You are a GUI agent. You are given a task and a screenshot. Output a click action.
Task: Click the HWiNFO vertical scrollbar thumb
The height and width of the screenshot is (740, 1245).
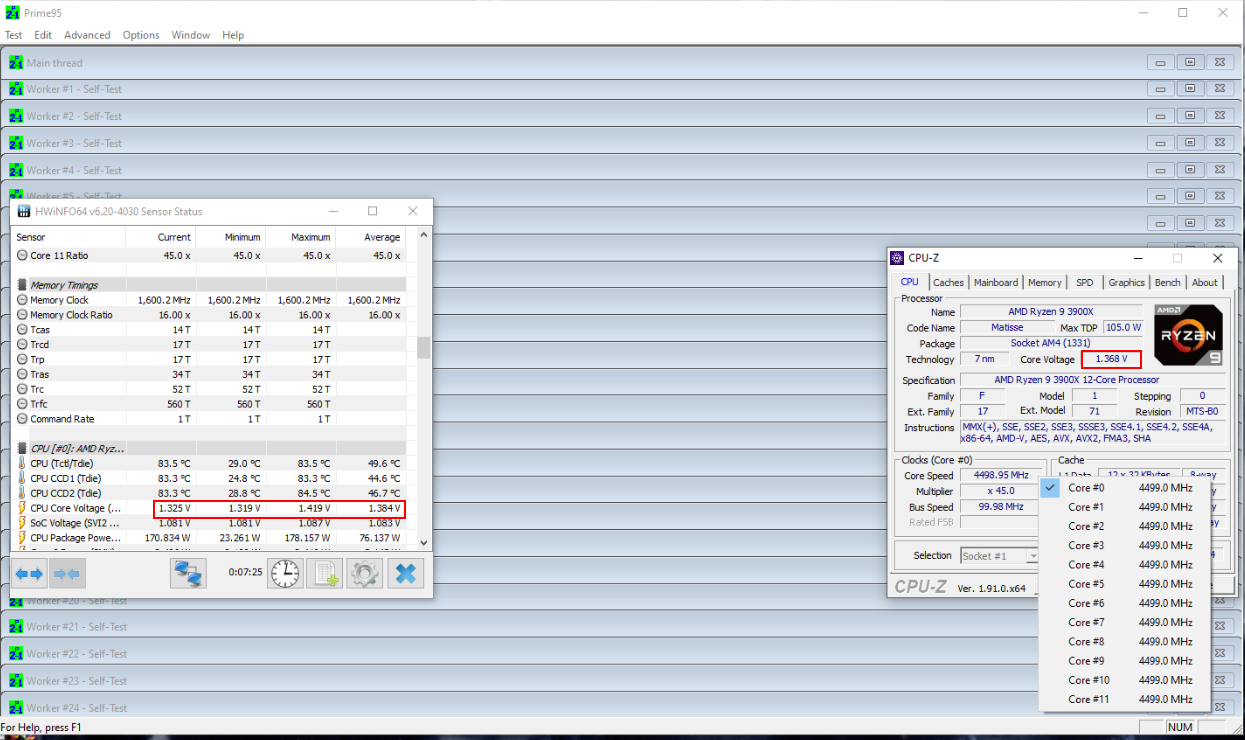tap(424, 347)
